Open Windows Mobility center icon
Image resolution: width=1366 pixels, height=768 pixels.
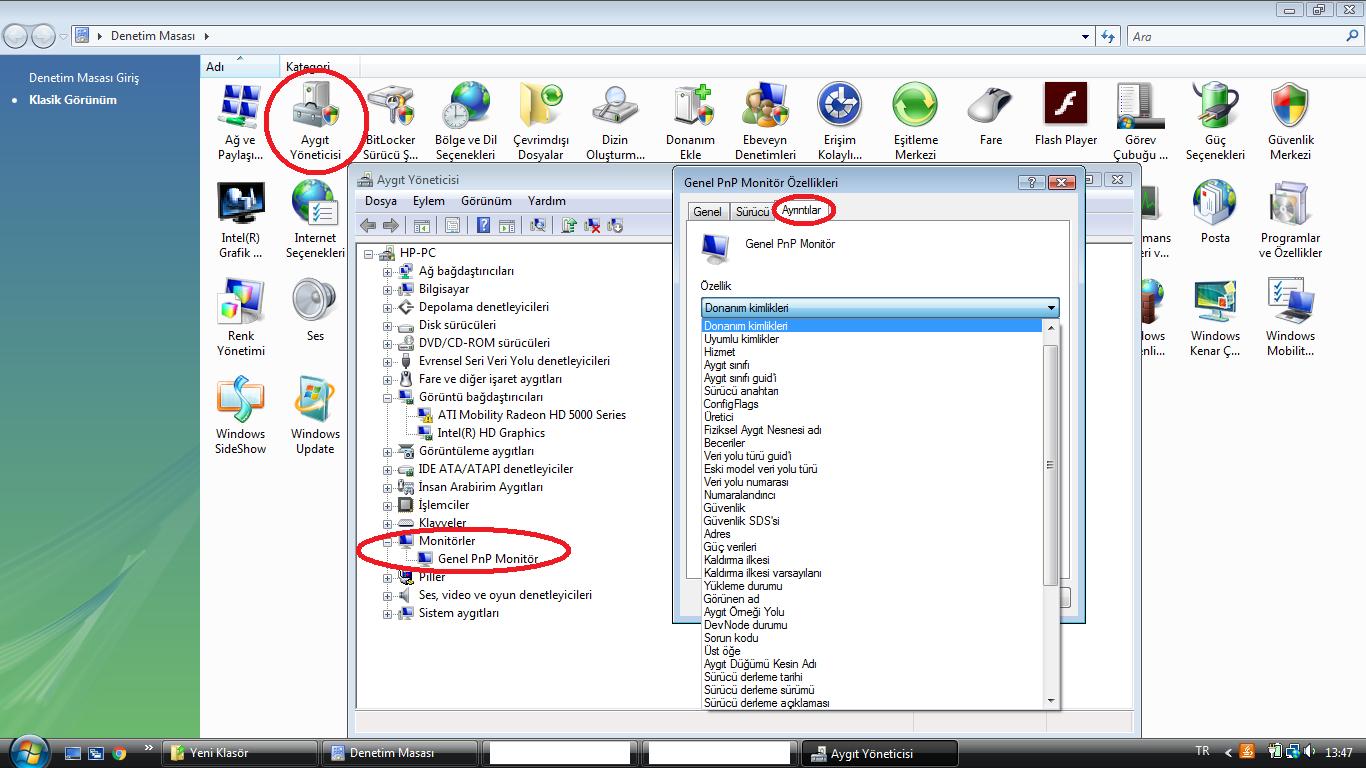coord(1290,319)
